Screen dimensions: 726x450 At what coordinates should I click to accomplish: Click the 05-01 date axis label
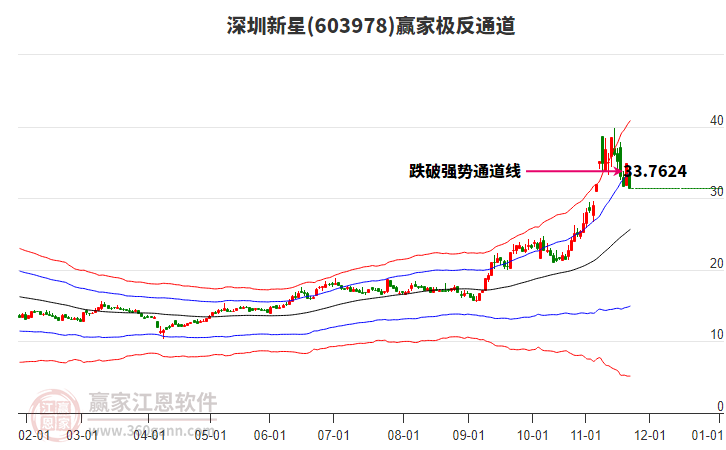click(210, 436)
